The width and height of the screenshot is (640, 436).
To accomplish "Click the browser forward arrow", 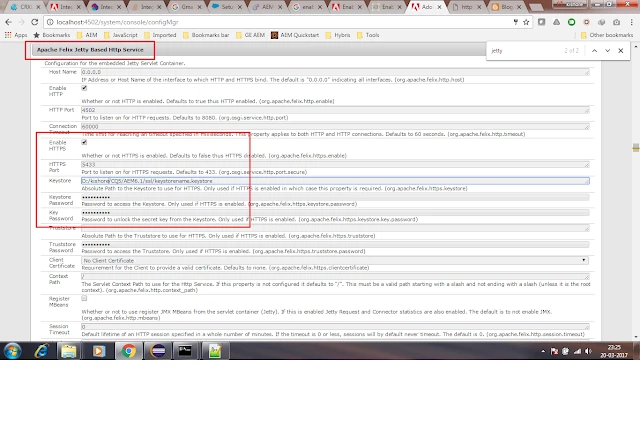I will pos(21,22).
